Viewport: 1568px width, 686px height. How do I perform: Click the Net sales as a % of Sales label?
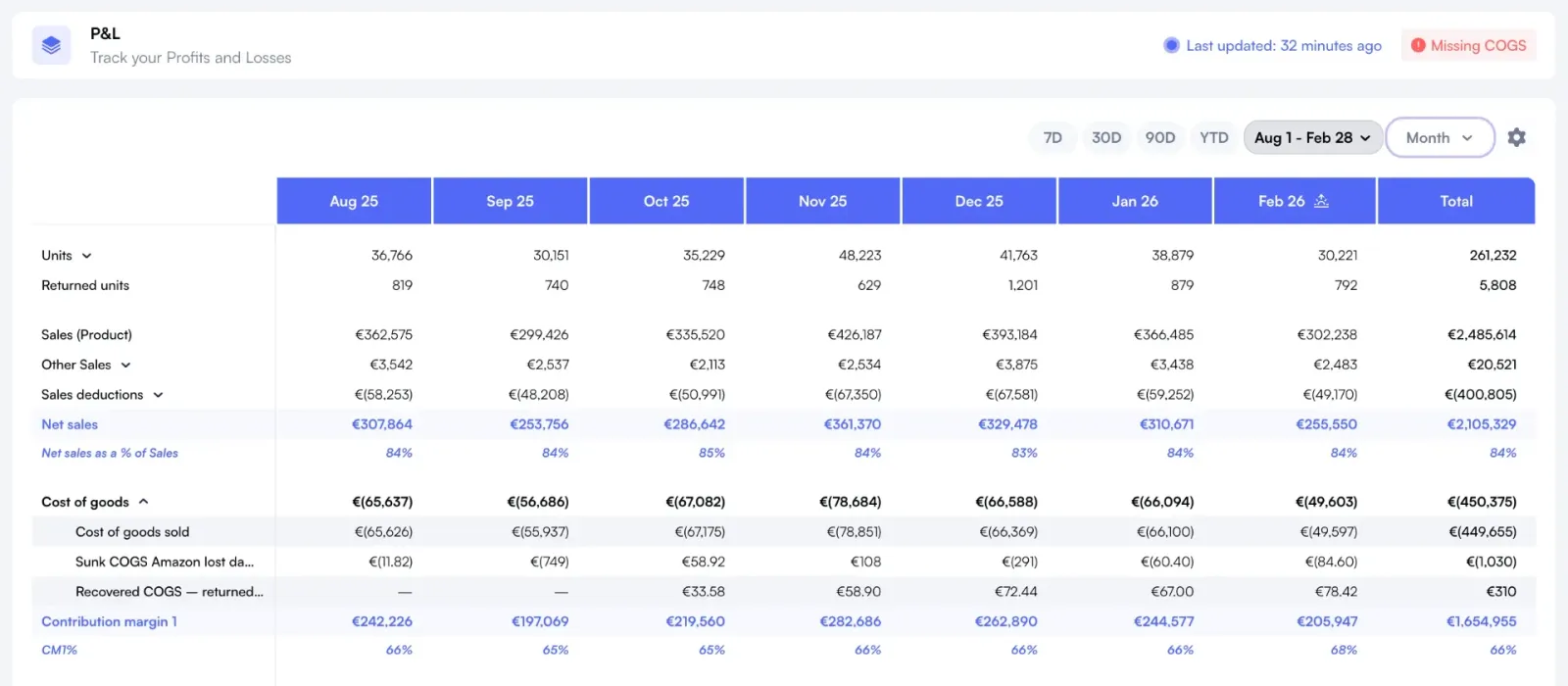coord(110,453)
